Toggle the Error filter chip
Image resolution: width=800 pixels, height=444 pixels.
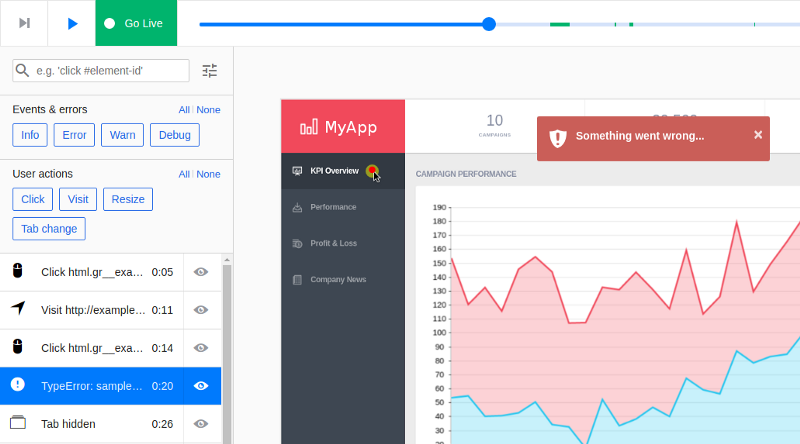[x=74, y=135]
